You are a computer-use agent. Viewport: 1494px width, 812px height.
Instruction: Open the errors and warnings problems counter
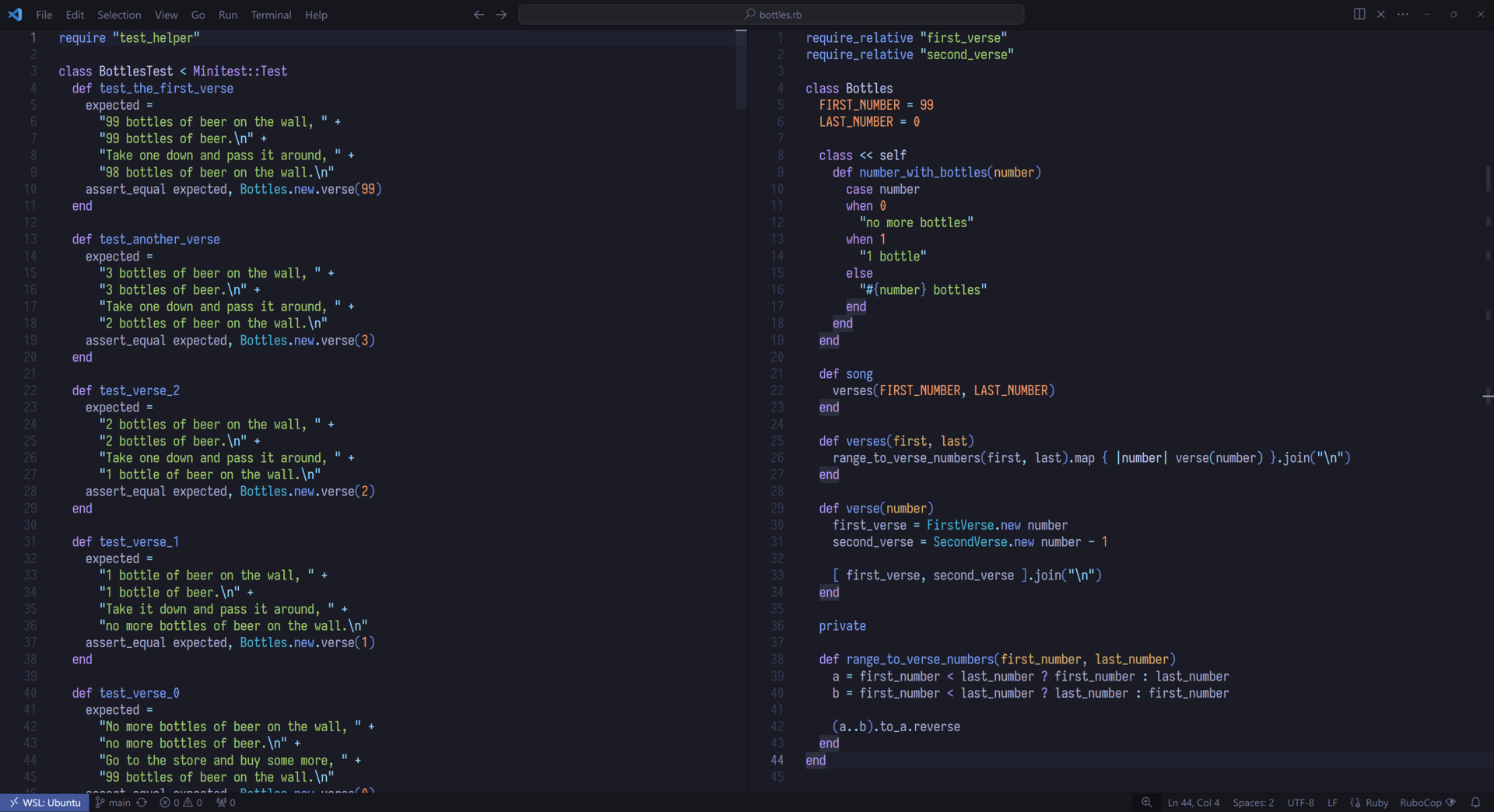click(x=181, y=803)
